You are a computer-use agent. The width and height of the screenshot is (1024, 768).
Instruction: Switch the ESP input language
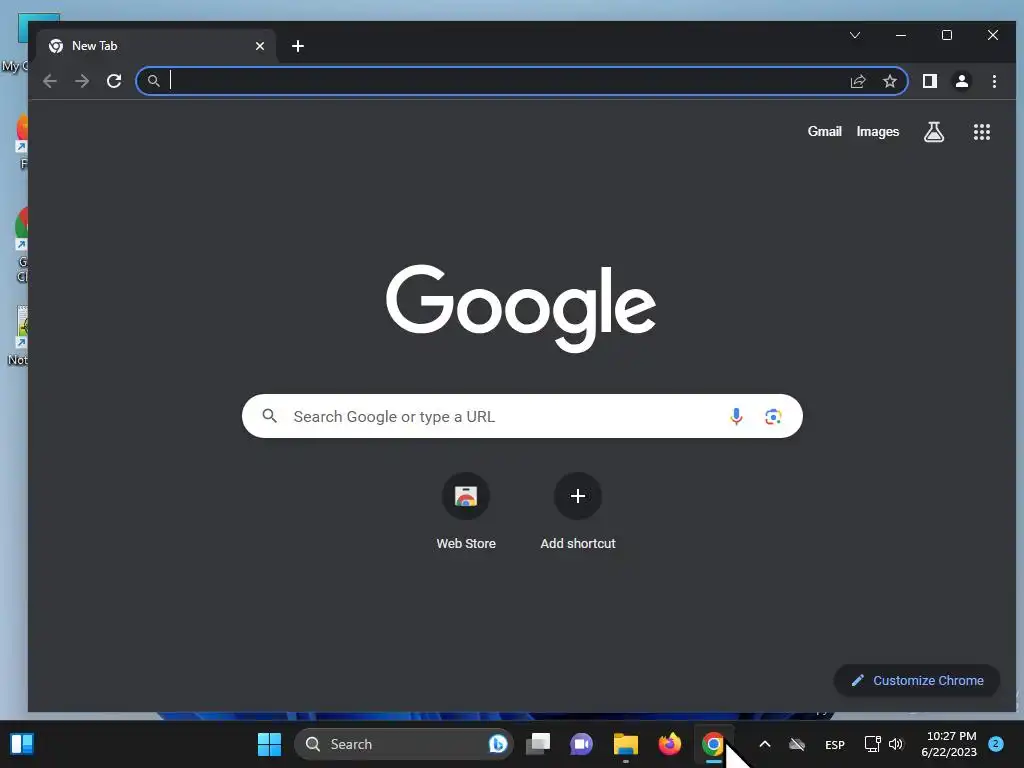point(835,744)
